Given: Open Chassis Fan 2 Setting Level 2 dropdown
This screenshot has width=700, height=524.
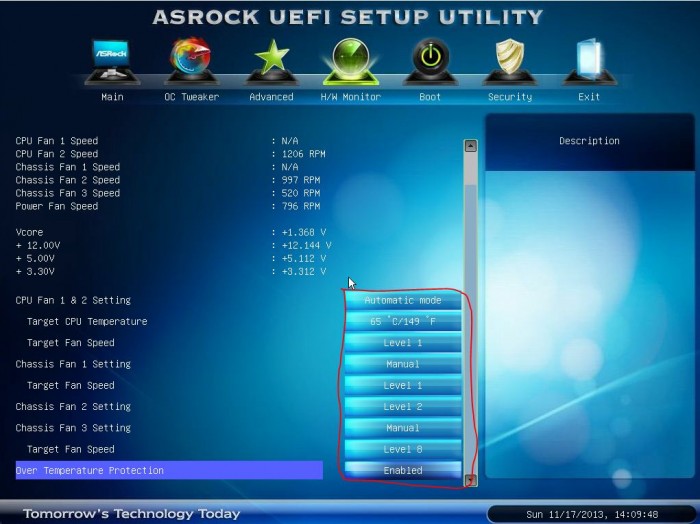Looking at the screenshot, I should [403, 407].
